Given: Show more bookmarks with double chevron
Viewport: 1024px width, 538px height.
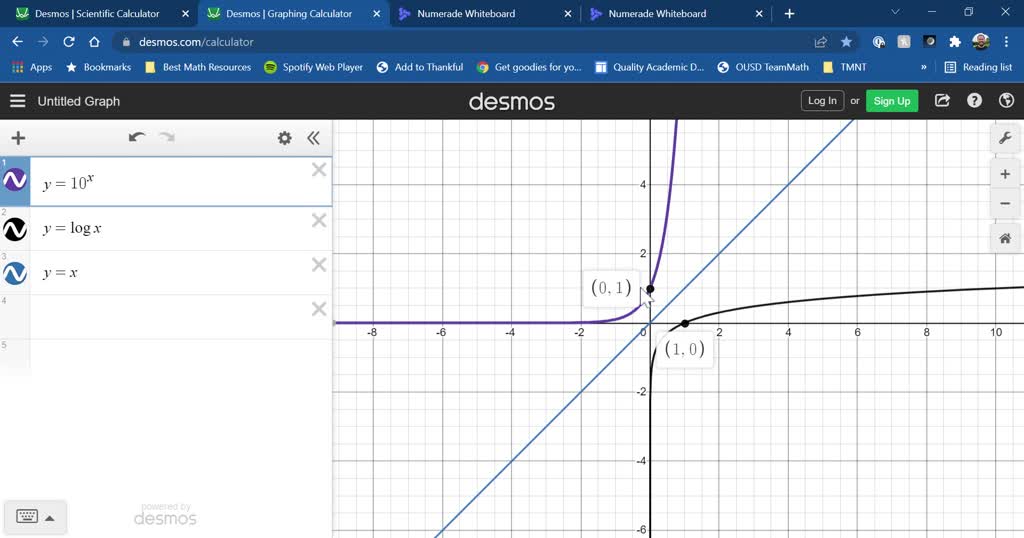Looking at the screenshot, I should (x=923, y=67).
